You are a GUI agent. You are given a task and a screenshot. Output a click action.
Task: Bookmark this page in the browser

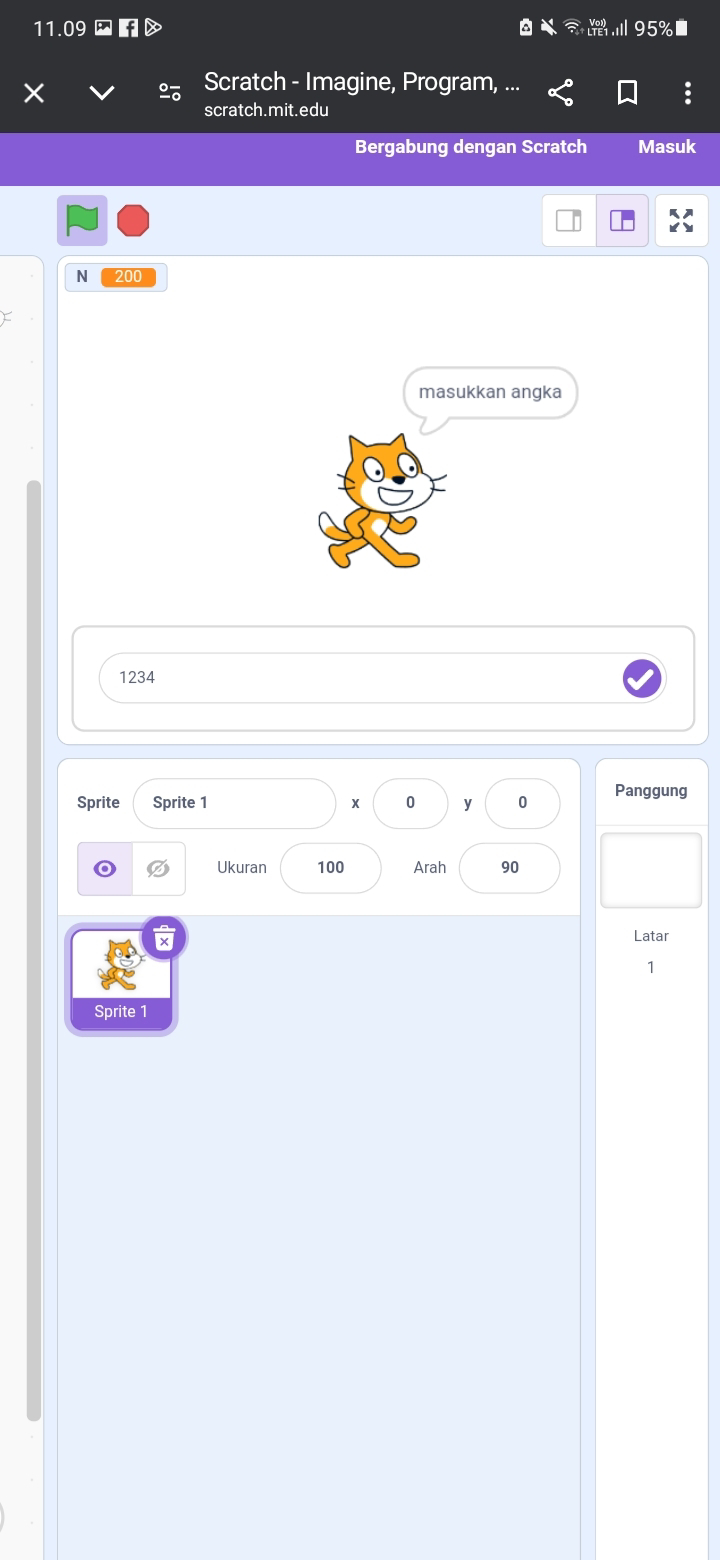tap(627, 93)
